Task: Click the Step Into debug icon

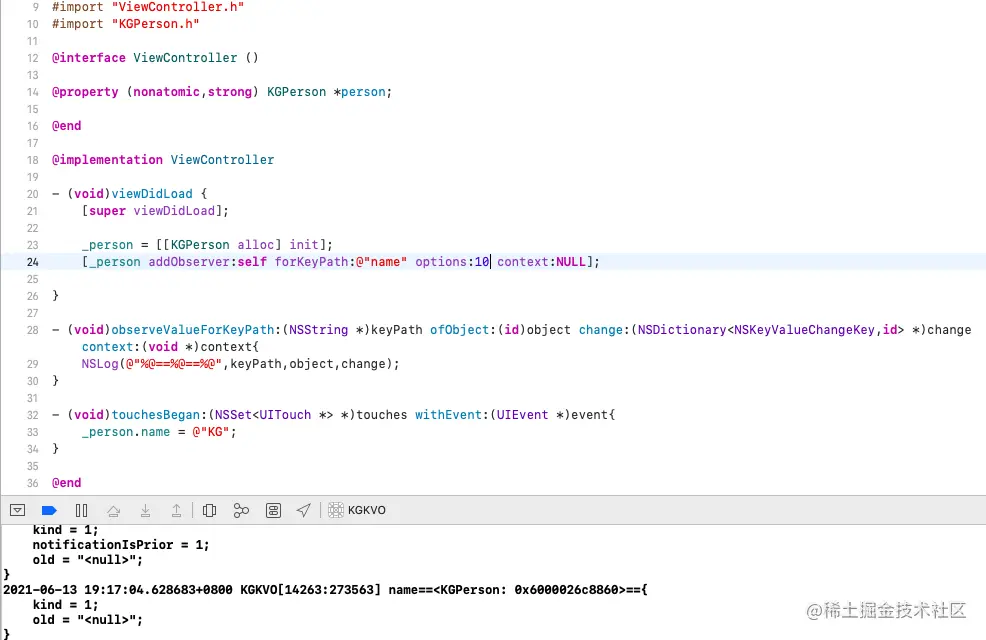Action: click(145, 510)
